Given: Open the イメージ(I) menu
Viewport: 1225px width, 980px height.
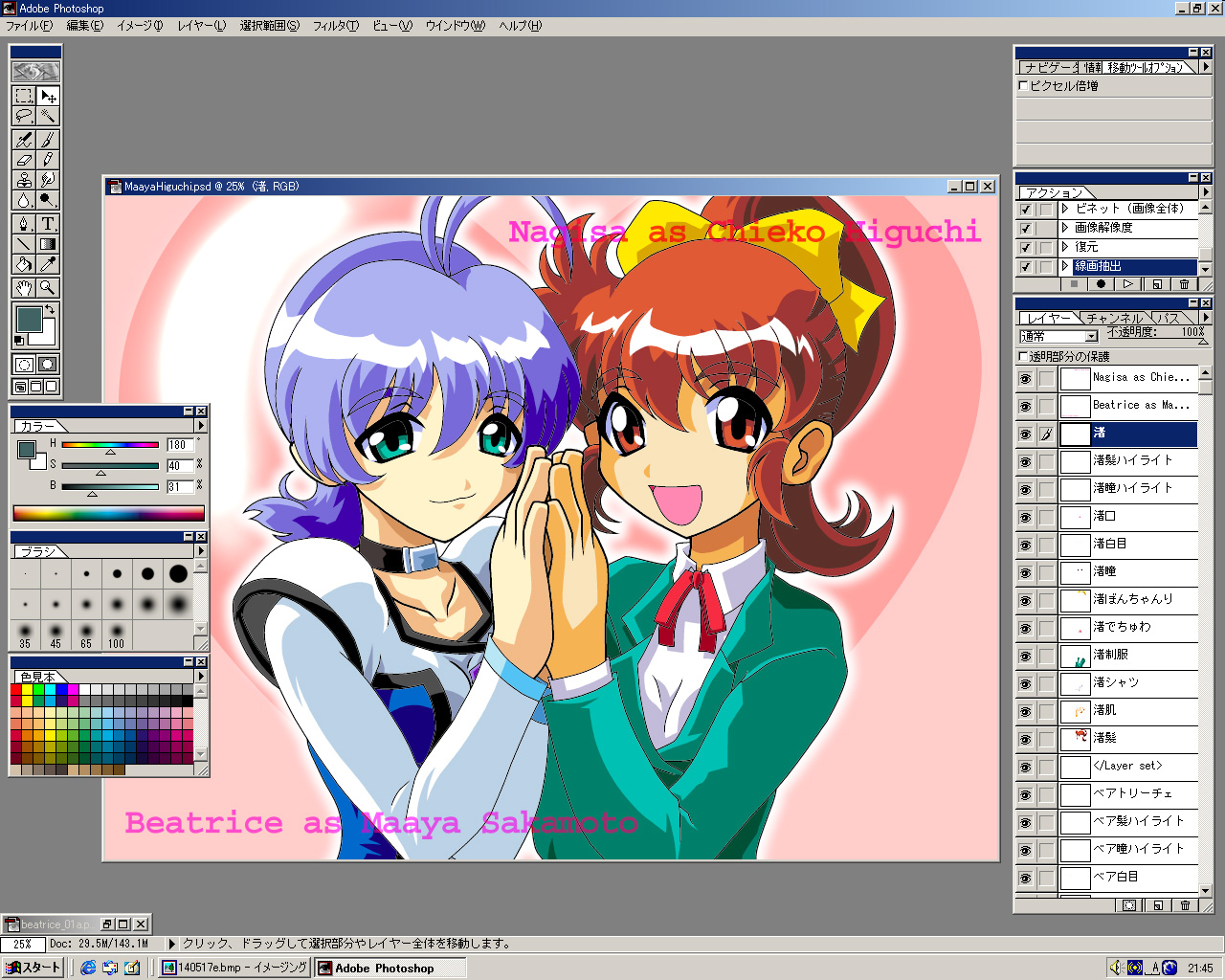Looking at the screenshot, I should pyautogui.click(x=140, y=26).
